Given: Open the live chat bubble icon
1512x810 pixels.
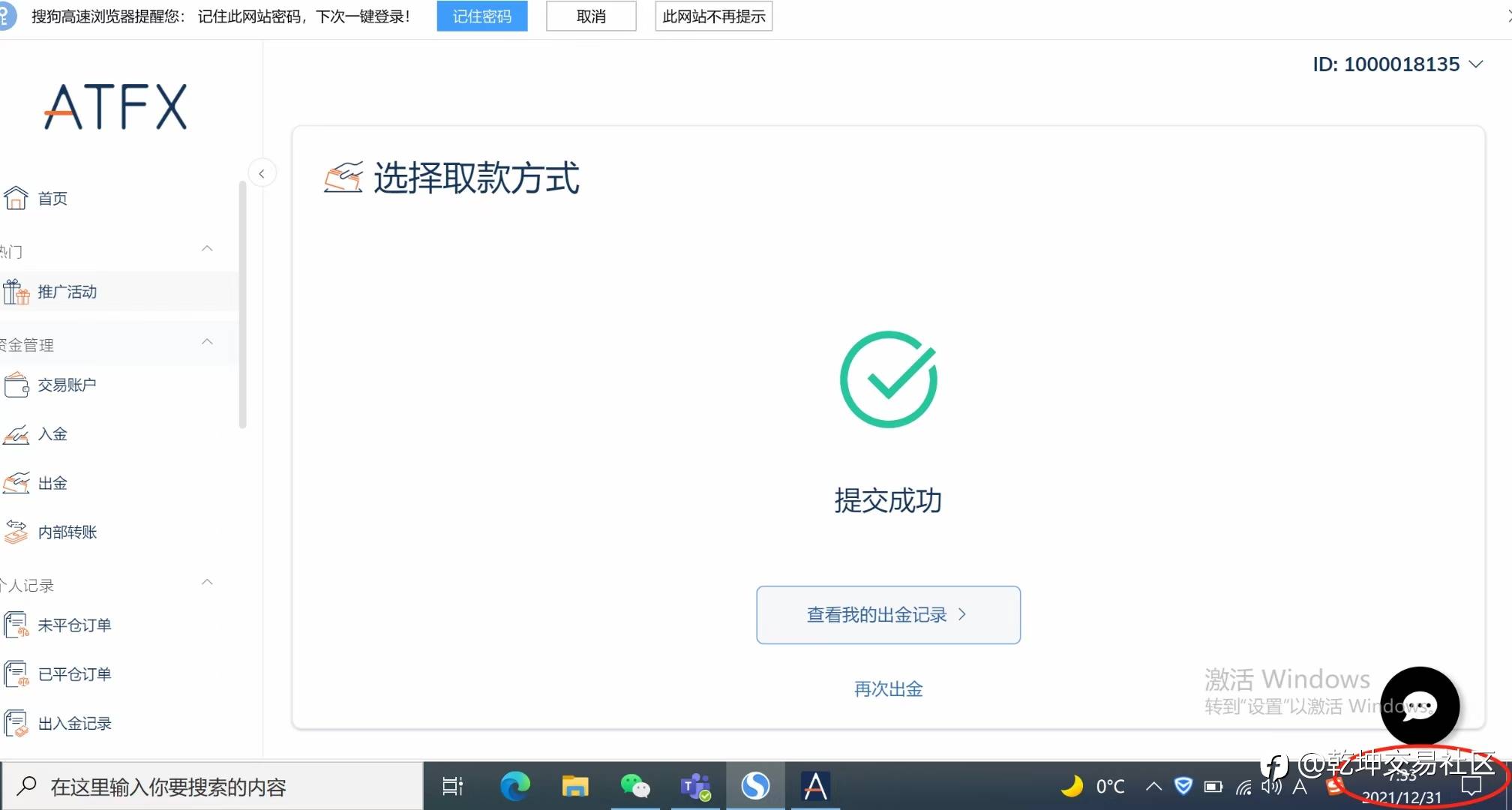Looking at the screenshot, I should coord(1419,705).
